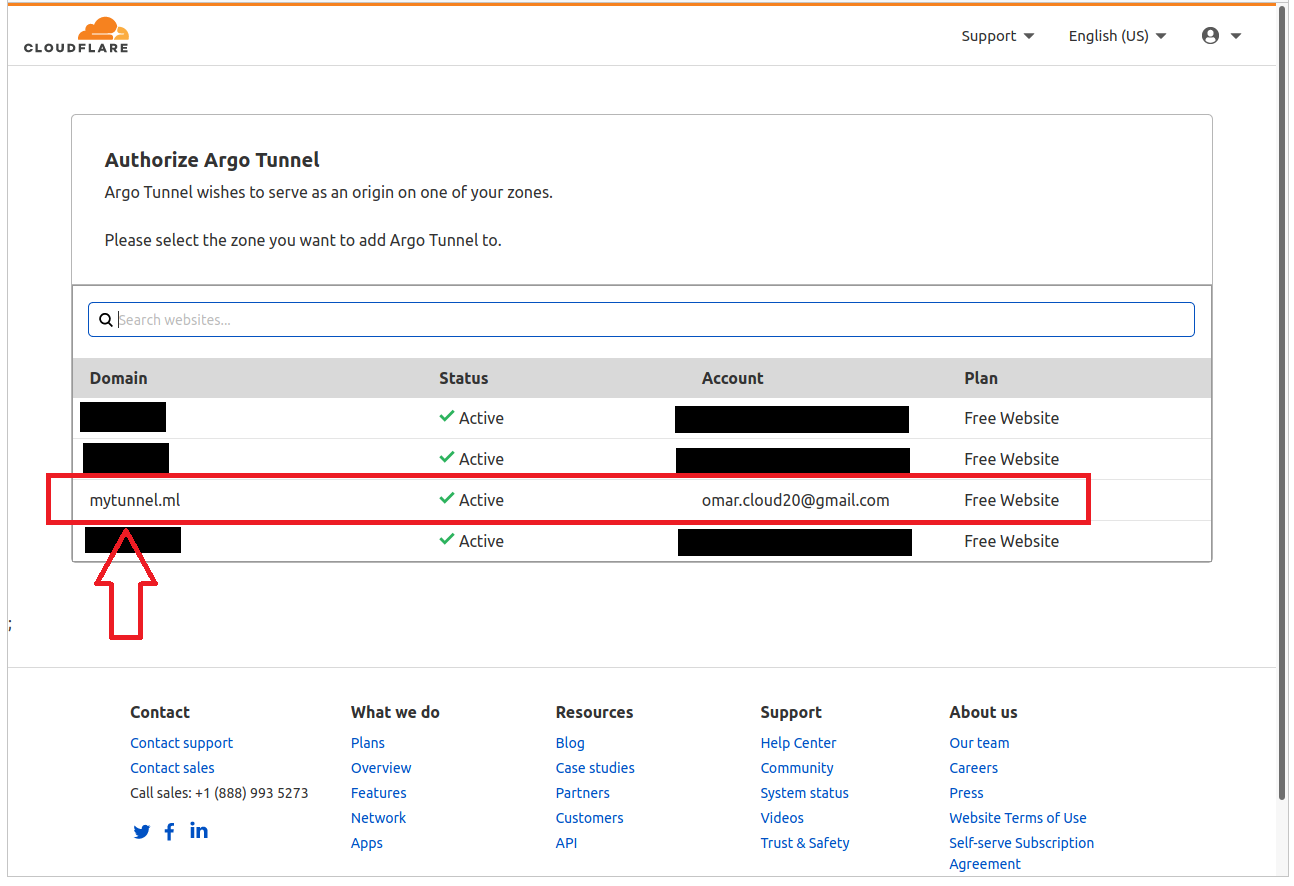Click the sales phone number text
1294x886 pixels.
(251, 793)
